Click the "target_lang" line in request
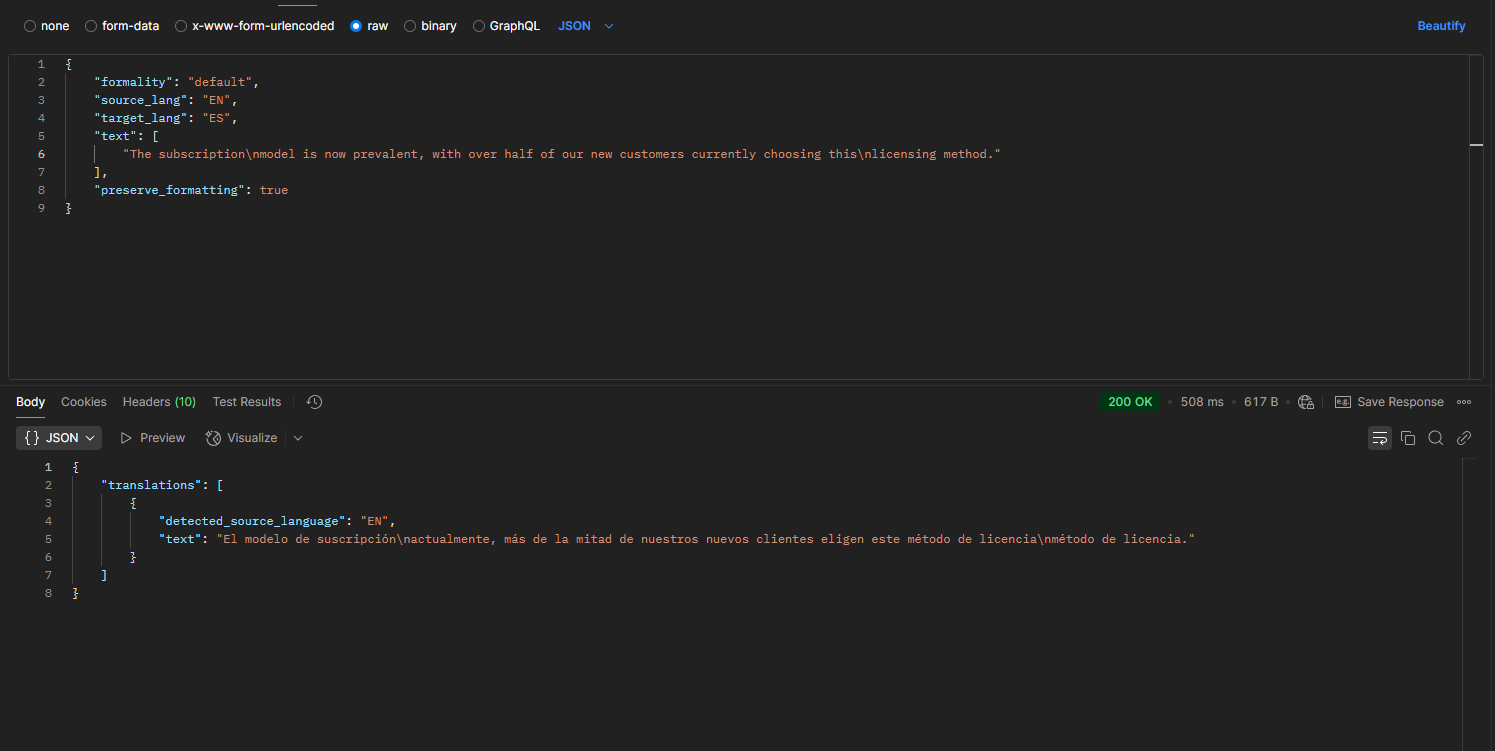This screenshot has width=1495, height=751. 166,118
